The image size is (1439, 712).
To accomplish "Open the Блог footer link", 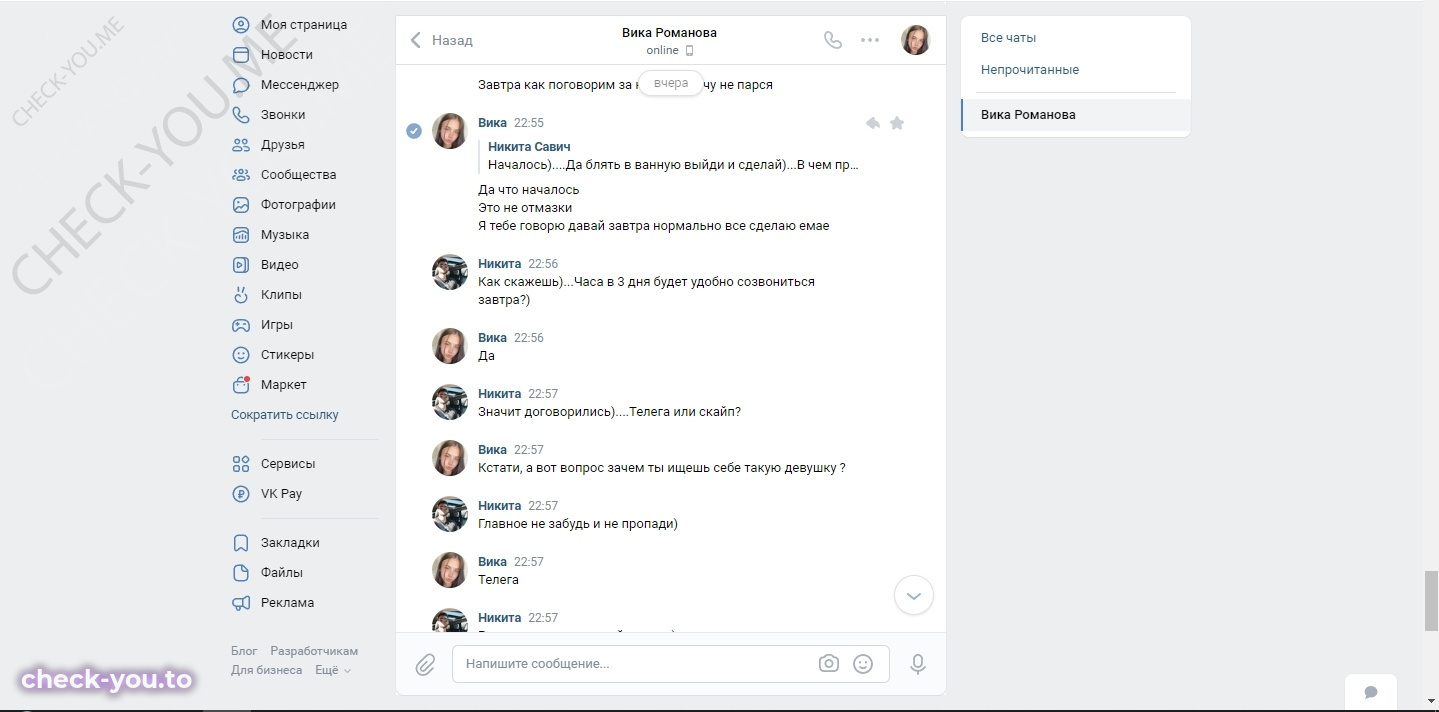I will 244,651.
